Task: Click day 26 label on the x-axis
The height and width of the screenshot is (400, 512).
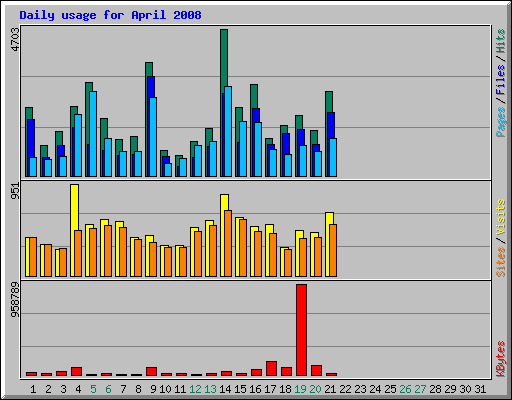Action: coord(405,389)
